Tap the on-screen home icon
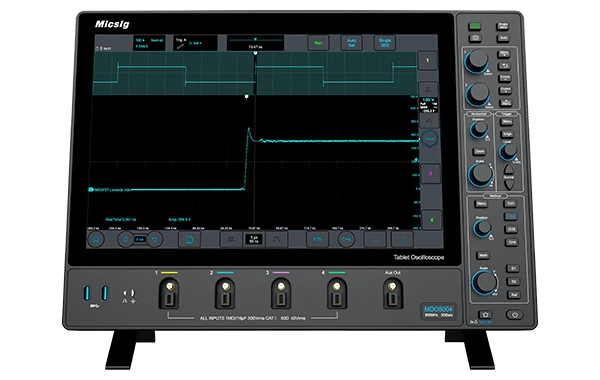The image size is (600, 380). [96, 240]
